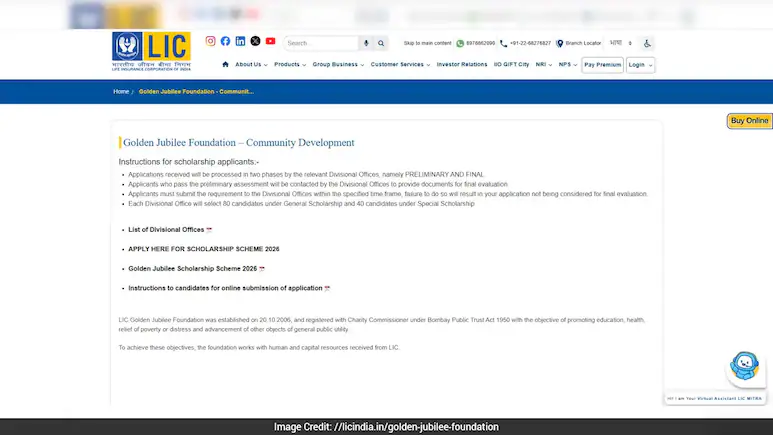
Task: Click the Golden Jubilee Foundation – Community Development heading
Action: click(x=239, y=143)
